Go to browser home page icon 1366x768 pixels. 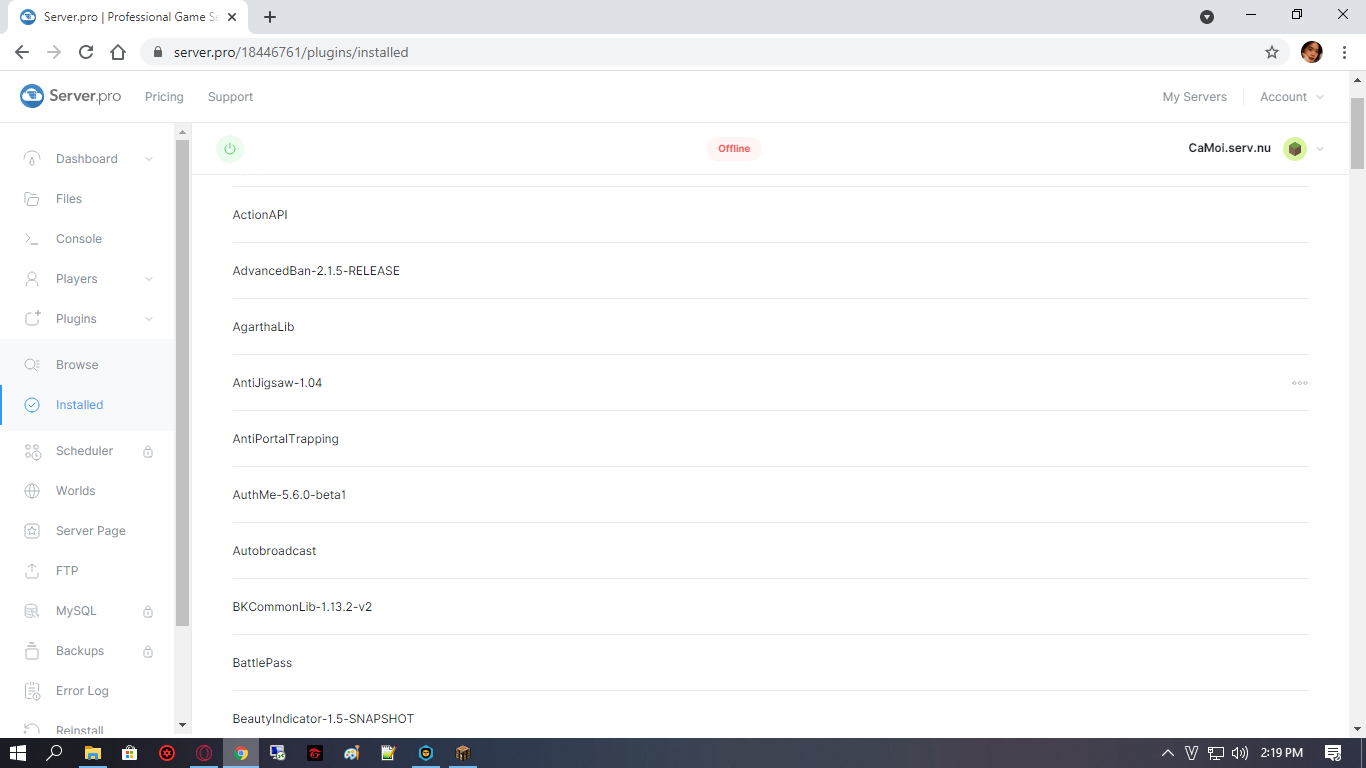coord(118,52)
